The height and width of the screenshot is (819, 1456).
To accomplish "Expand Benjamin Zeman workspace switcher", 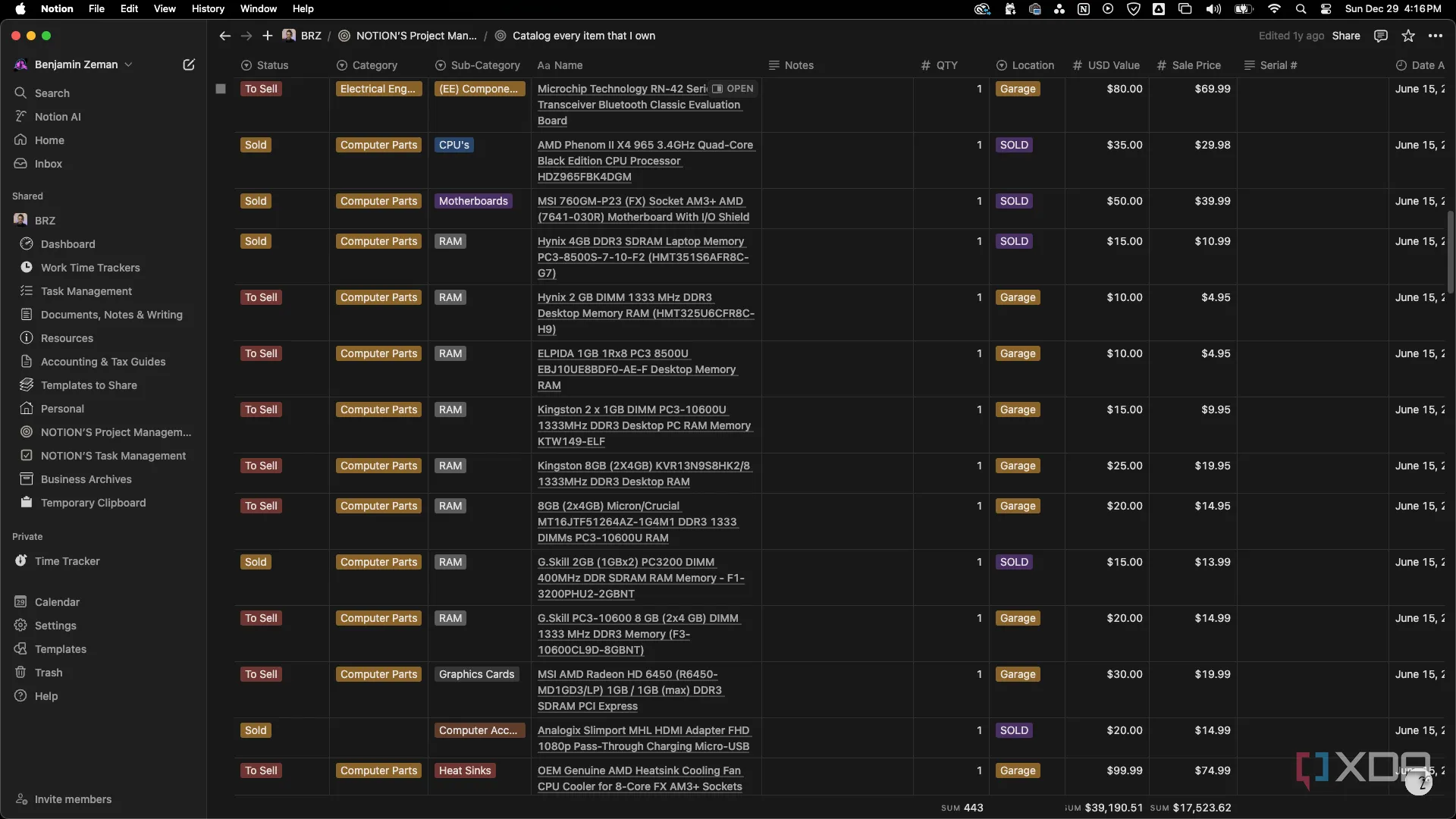I will (76, 64).
